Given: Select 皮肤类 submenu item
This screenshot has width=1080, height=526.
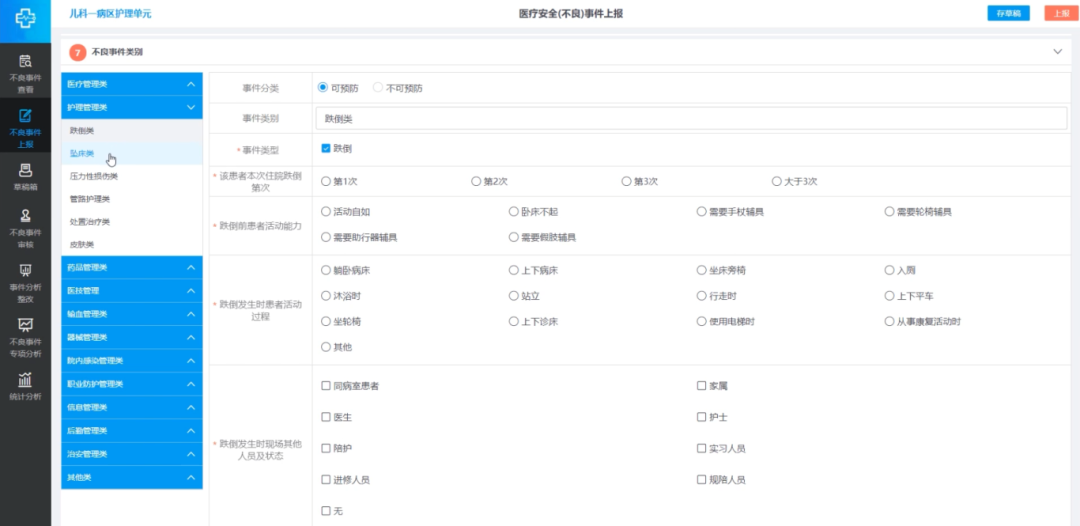Looking at the screenshot, I should [x=132, y=244].
